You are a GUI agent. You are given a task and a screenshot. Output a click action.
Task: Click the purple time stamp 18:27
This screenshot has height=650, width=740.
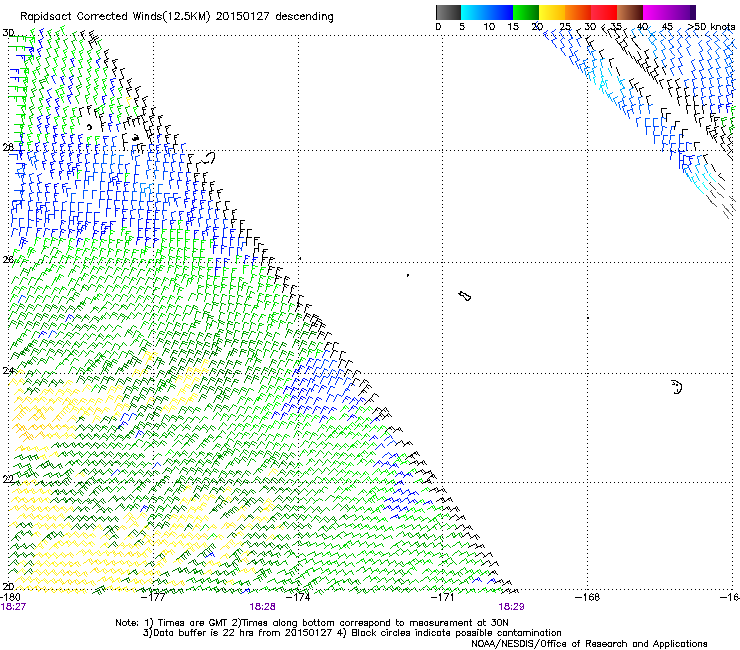(13, 607)
